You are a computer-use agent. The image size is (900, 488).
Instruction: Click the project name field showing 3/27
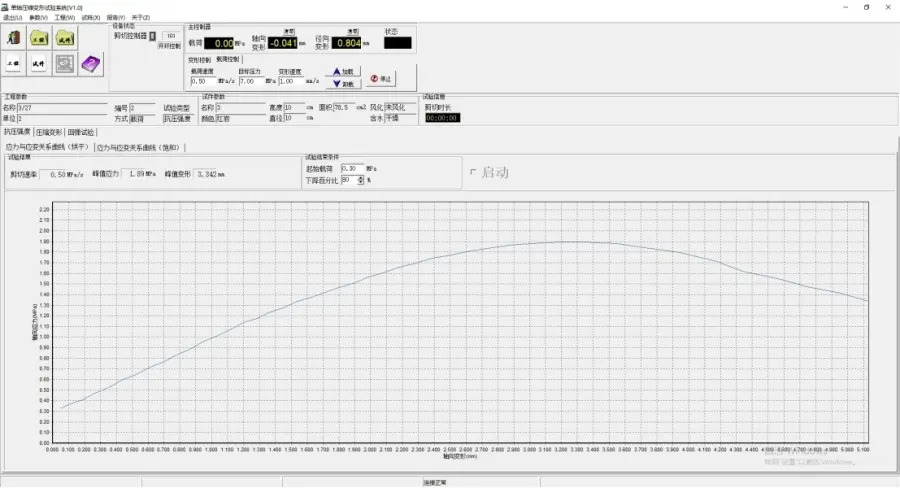[62, 108]
